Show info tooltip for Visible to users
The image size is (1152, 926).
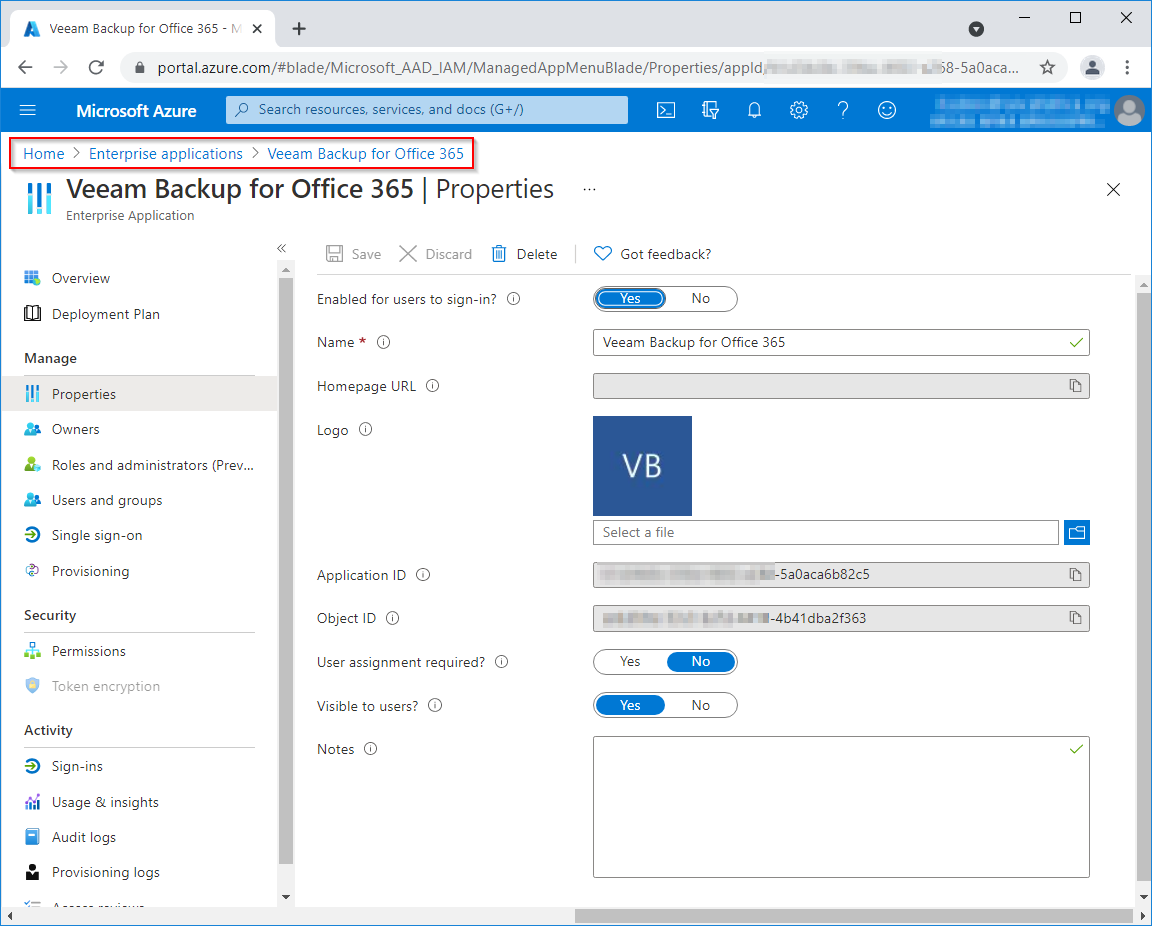[x=435, y=706]
